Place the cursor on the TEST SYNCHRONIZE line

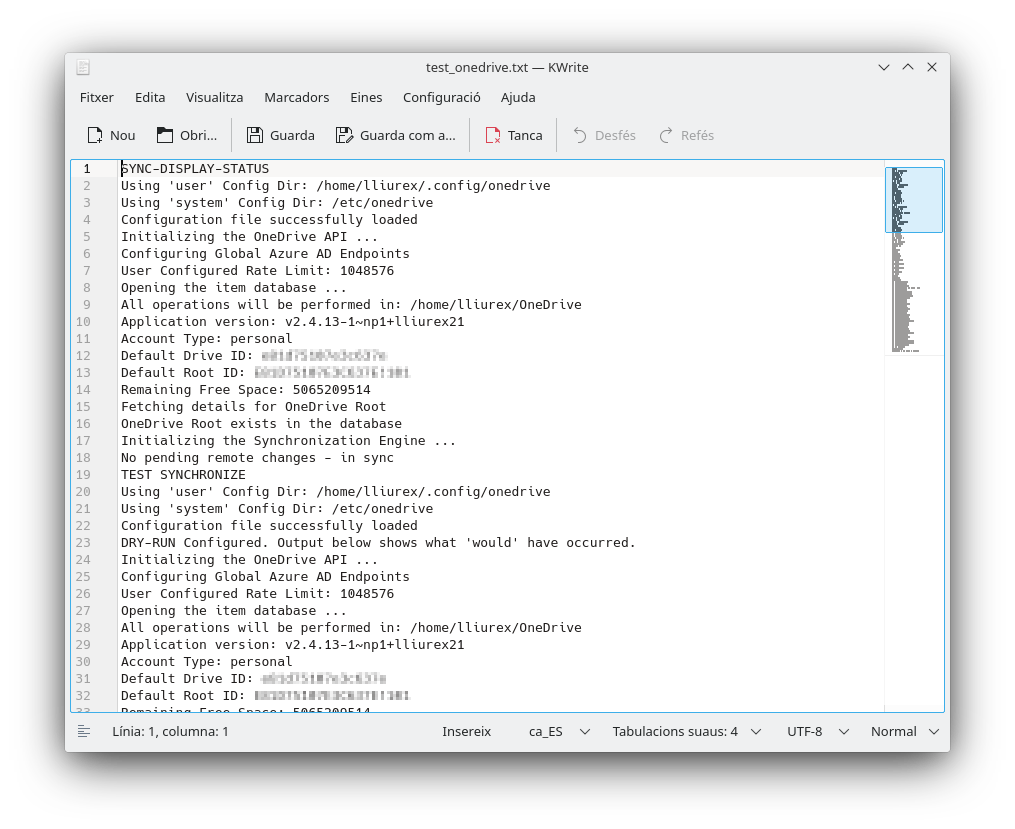[x=183, y=475]
